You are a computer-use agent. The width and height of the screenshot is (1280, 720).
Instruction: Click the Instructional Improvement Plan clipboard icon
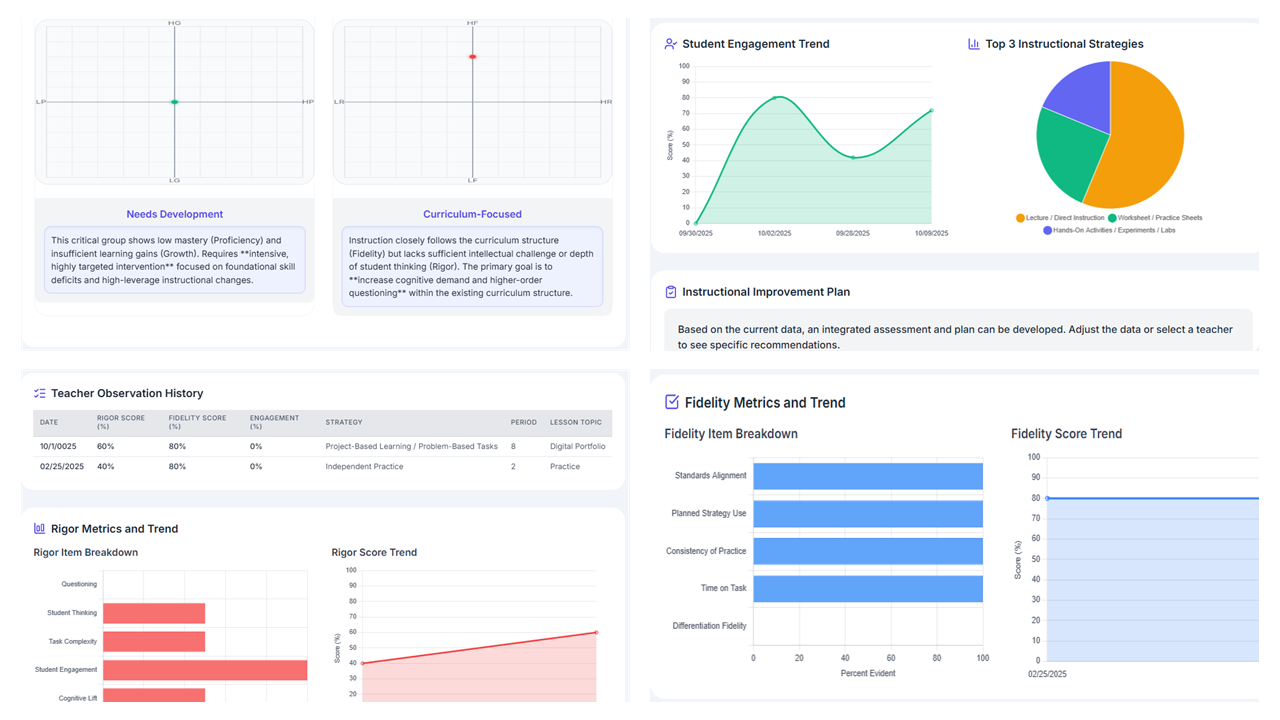pos(670,292)
